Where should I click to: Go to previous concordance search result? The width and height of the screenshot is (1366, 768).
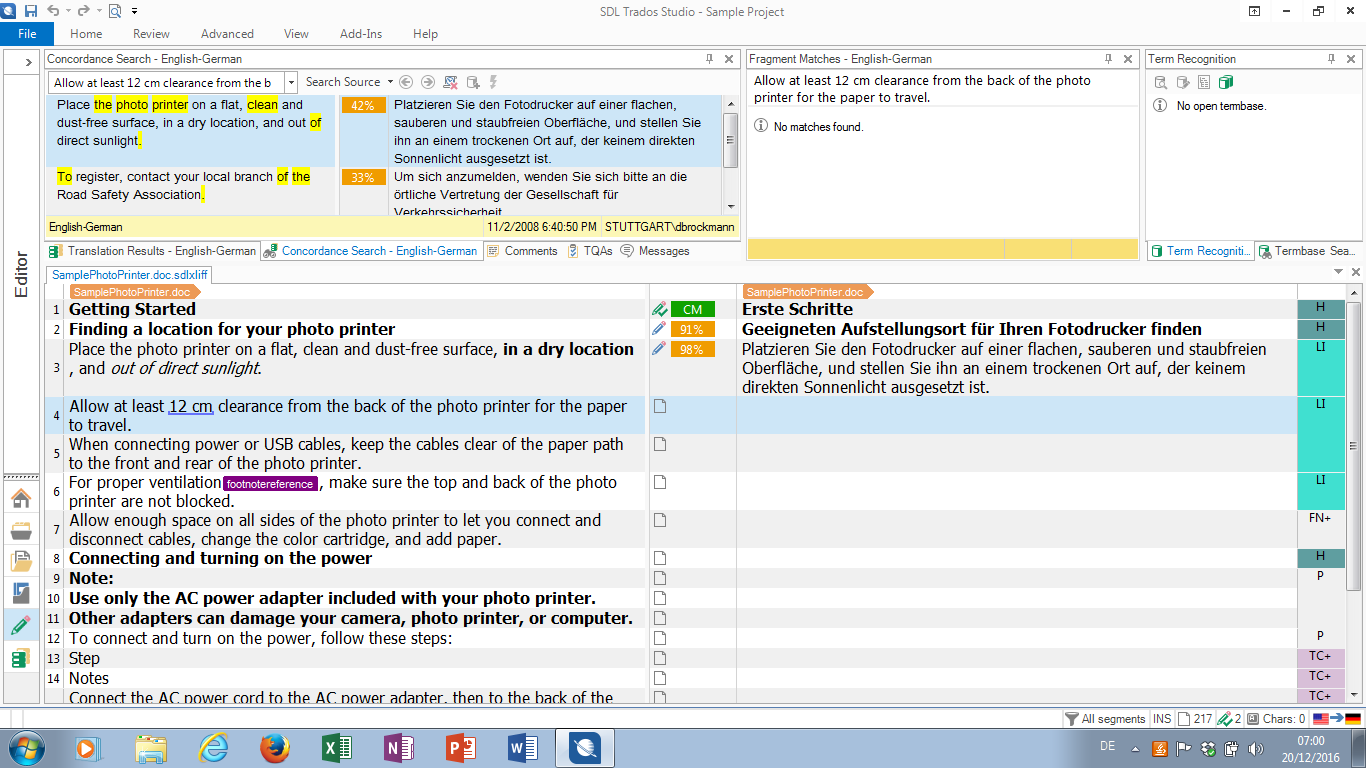(405, 82)
